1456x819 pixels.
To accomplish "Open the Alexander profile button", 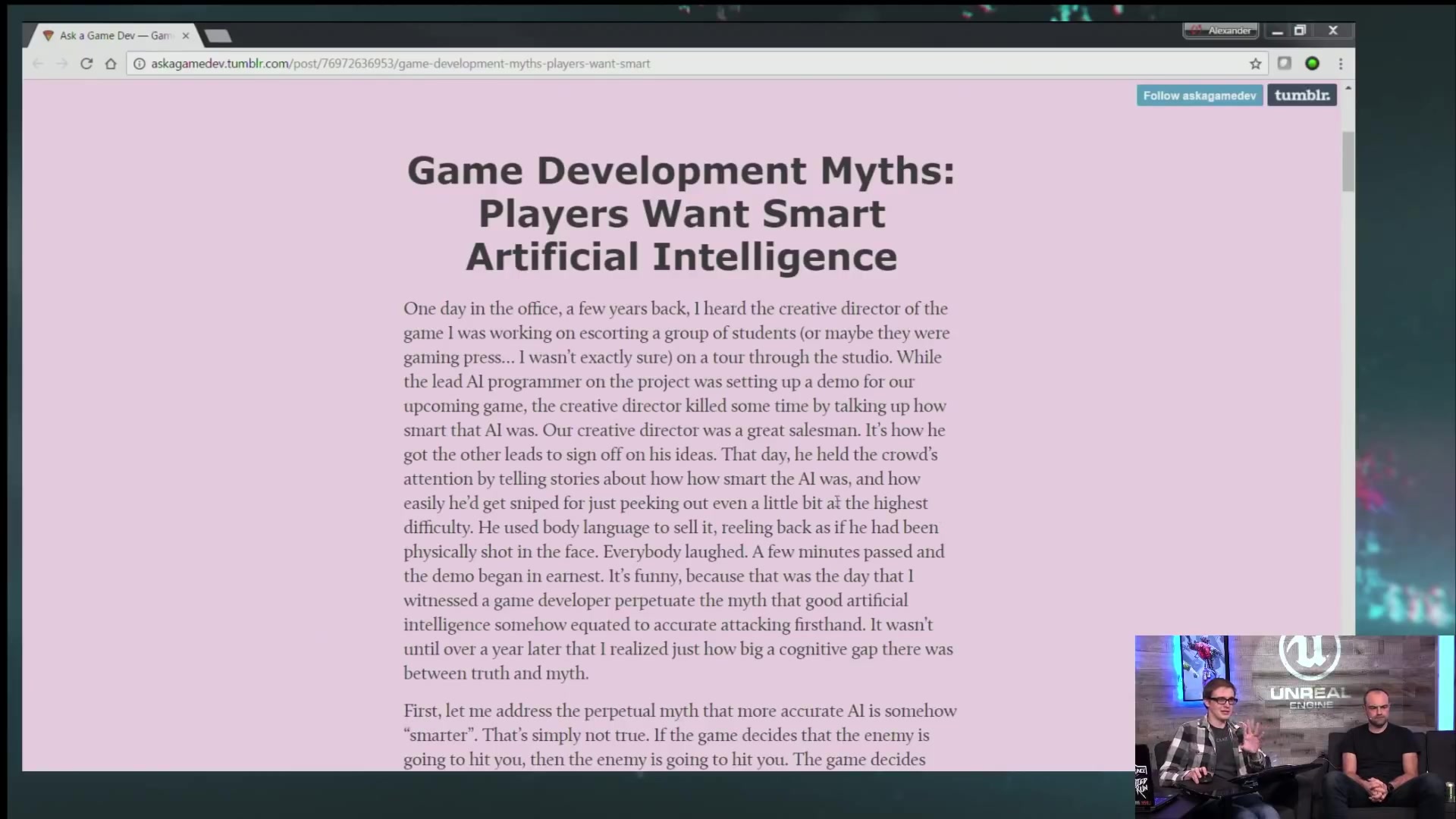I will point(1221,30).
